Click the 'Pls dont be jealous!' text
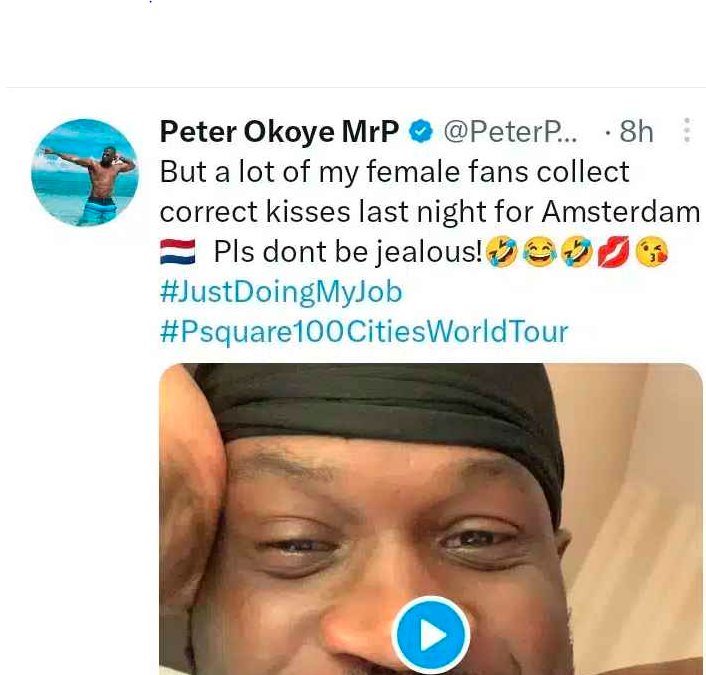This screenshot has width=706, height=675. pyautogui.click(x=348, y=252)
